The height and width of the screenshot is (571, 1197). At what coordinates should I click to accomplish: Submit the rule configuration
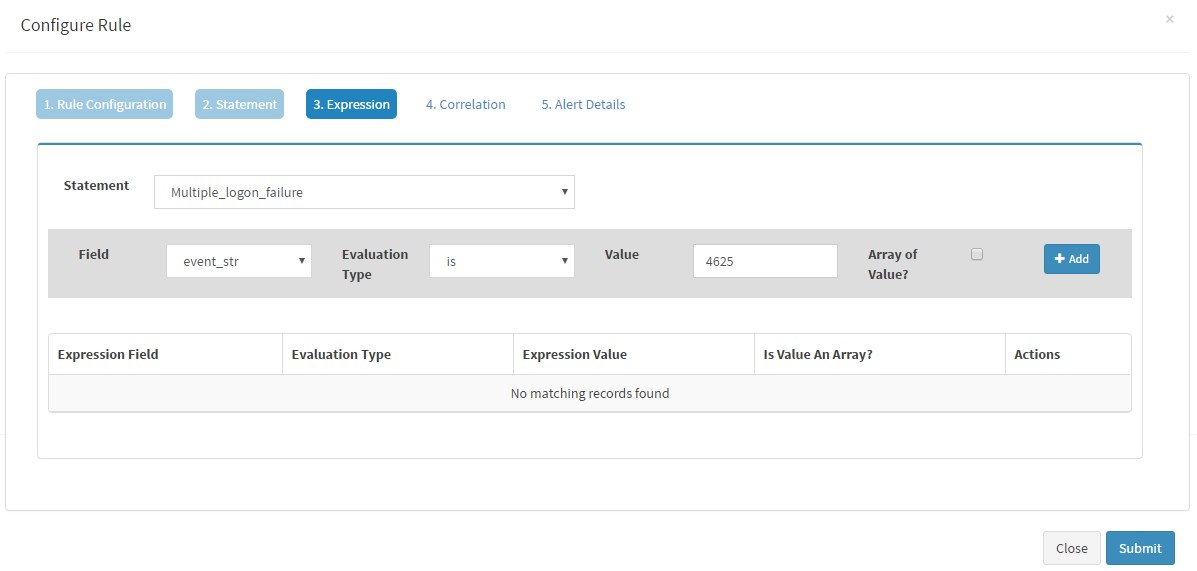click(x=1140, y=548)
